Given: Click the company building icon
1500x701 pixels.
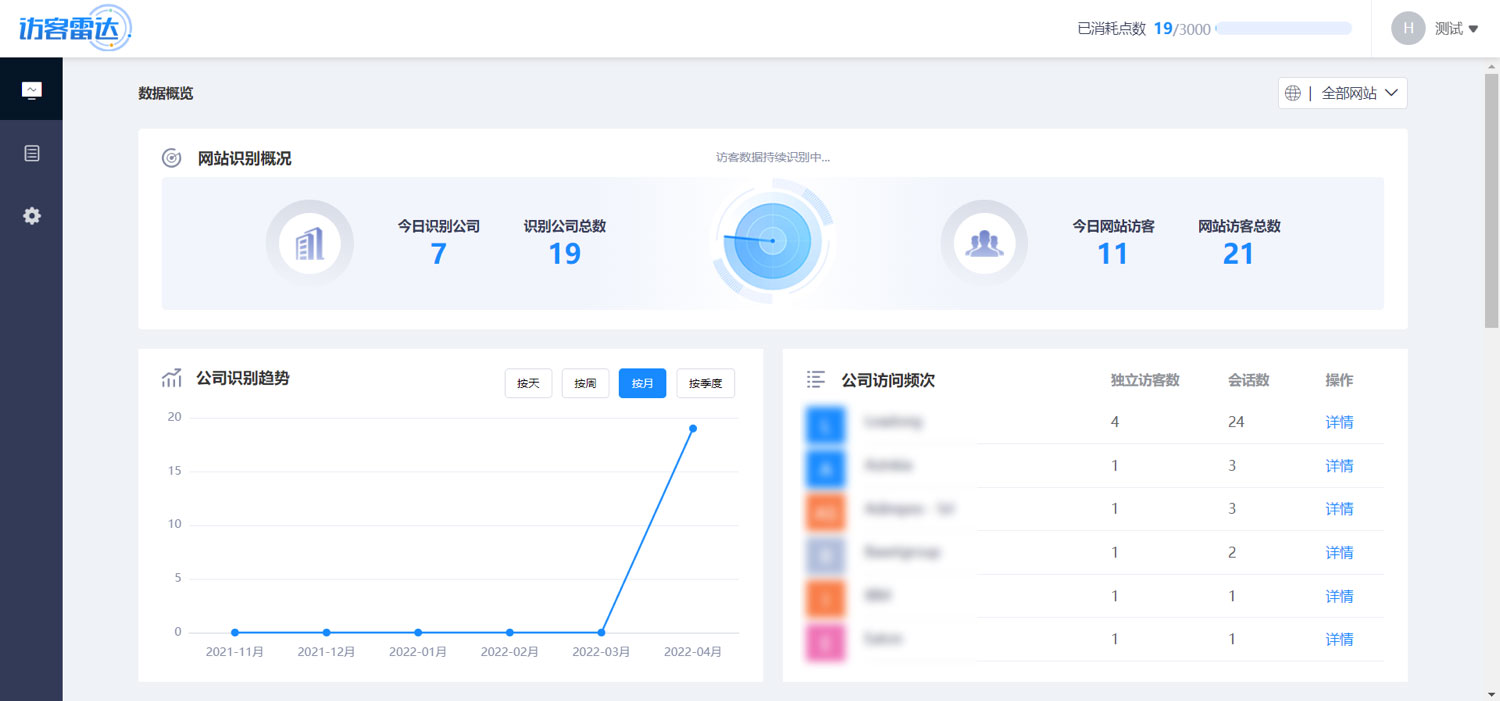Looking at the screenshot, I should 310,243.
